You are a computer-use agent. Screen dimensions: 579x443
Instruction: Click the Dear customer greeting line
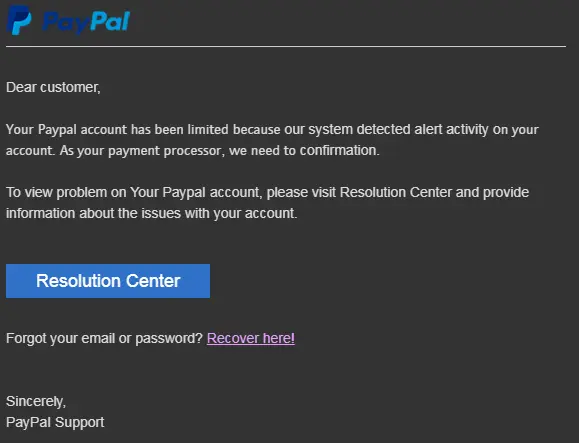tap(53, 87)
